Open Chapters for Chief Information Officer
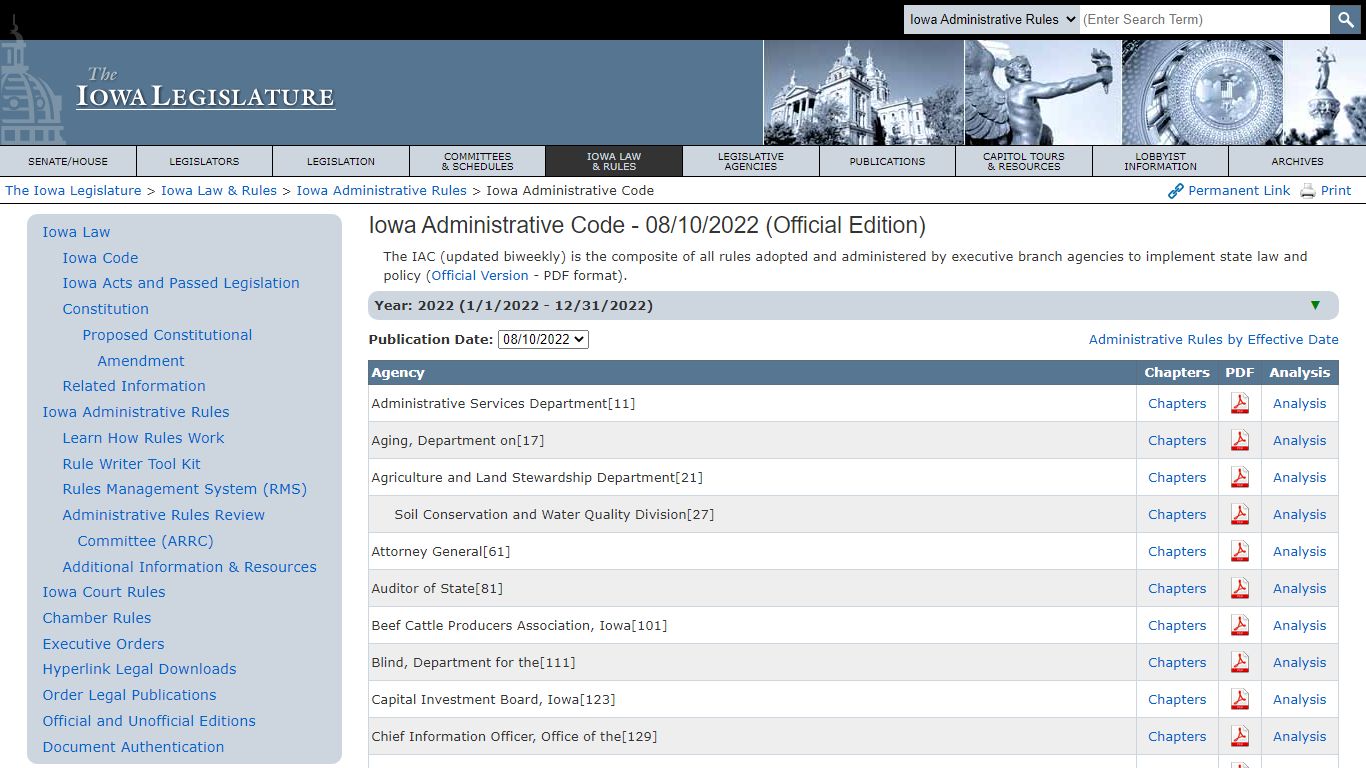This screenshot has width=1366, height=768. [1177, 736]
